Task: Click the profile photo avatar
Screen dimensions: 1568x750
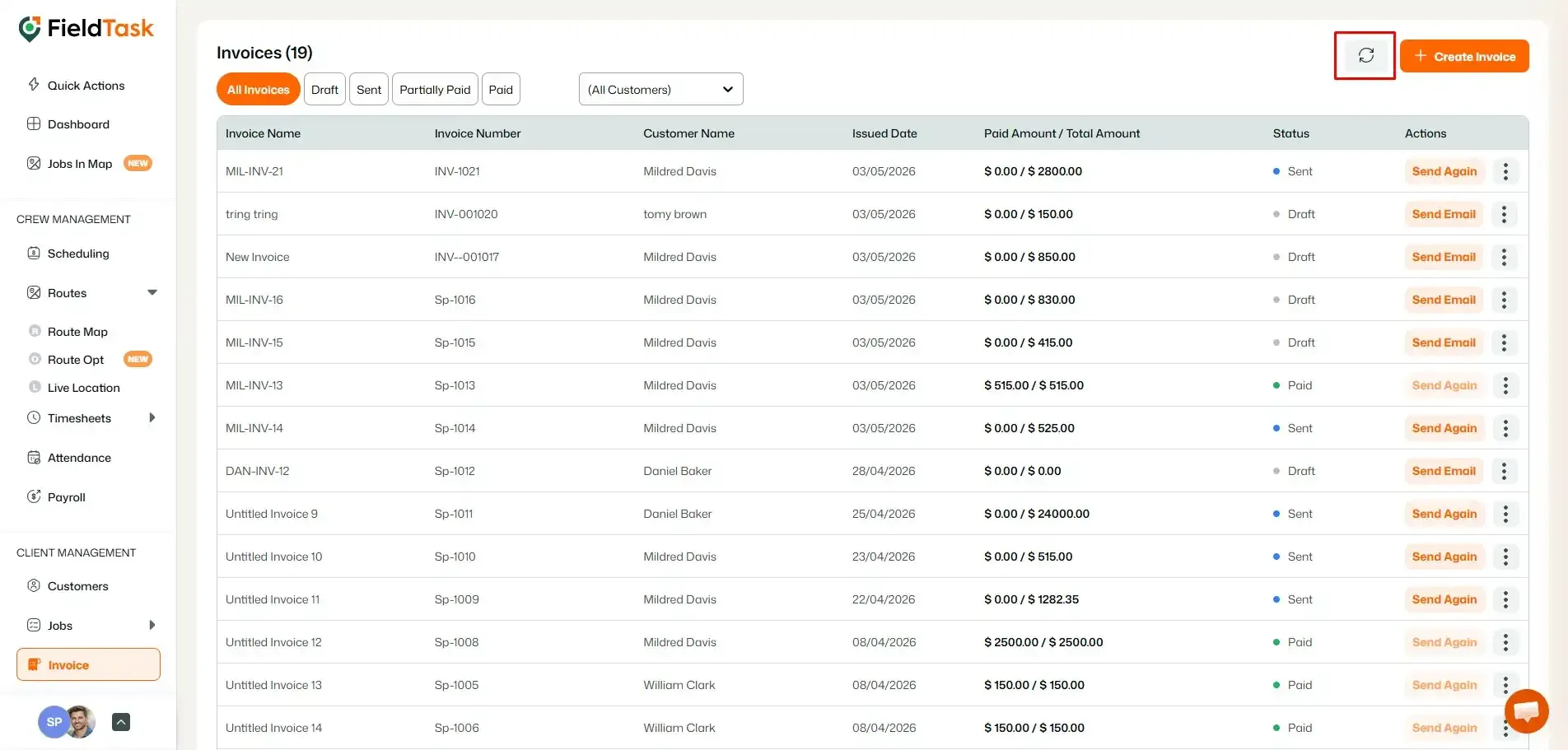Action: pos(81,722)
